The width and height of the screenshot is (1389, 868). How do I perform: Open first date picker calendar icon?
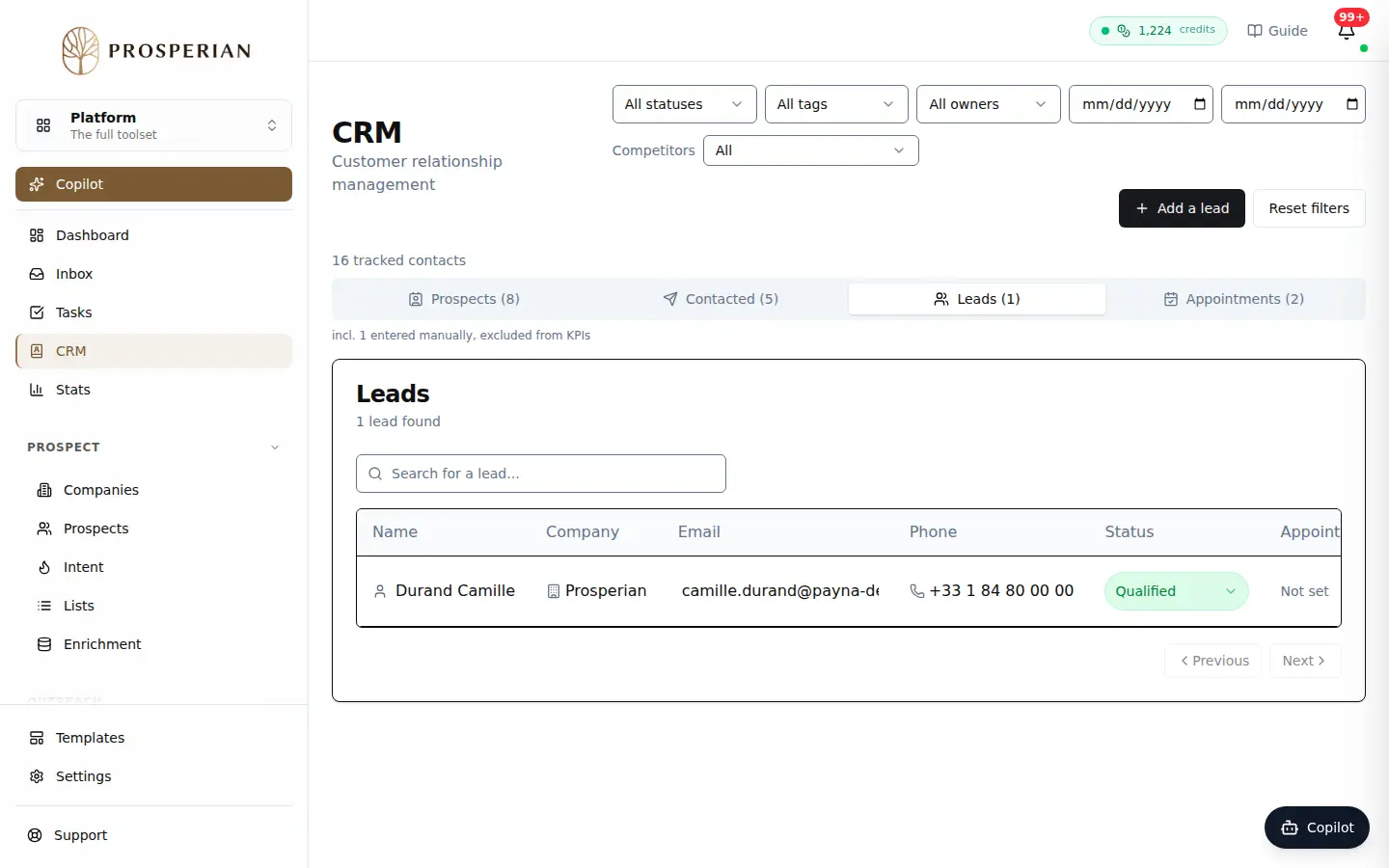pos(1200,104)
